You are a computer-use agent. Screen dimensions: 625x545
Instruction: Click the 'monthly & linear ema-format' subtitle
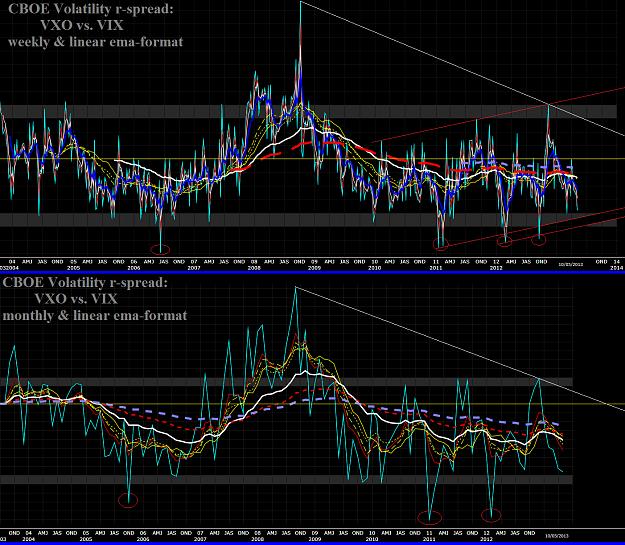[x=94, y=315]
